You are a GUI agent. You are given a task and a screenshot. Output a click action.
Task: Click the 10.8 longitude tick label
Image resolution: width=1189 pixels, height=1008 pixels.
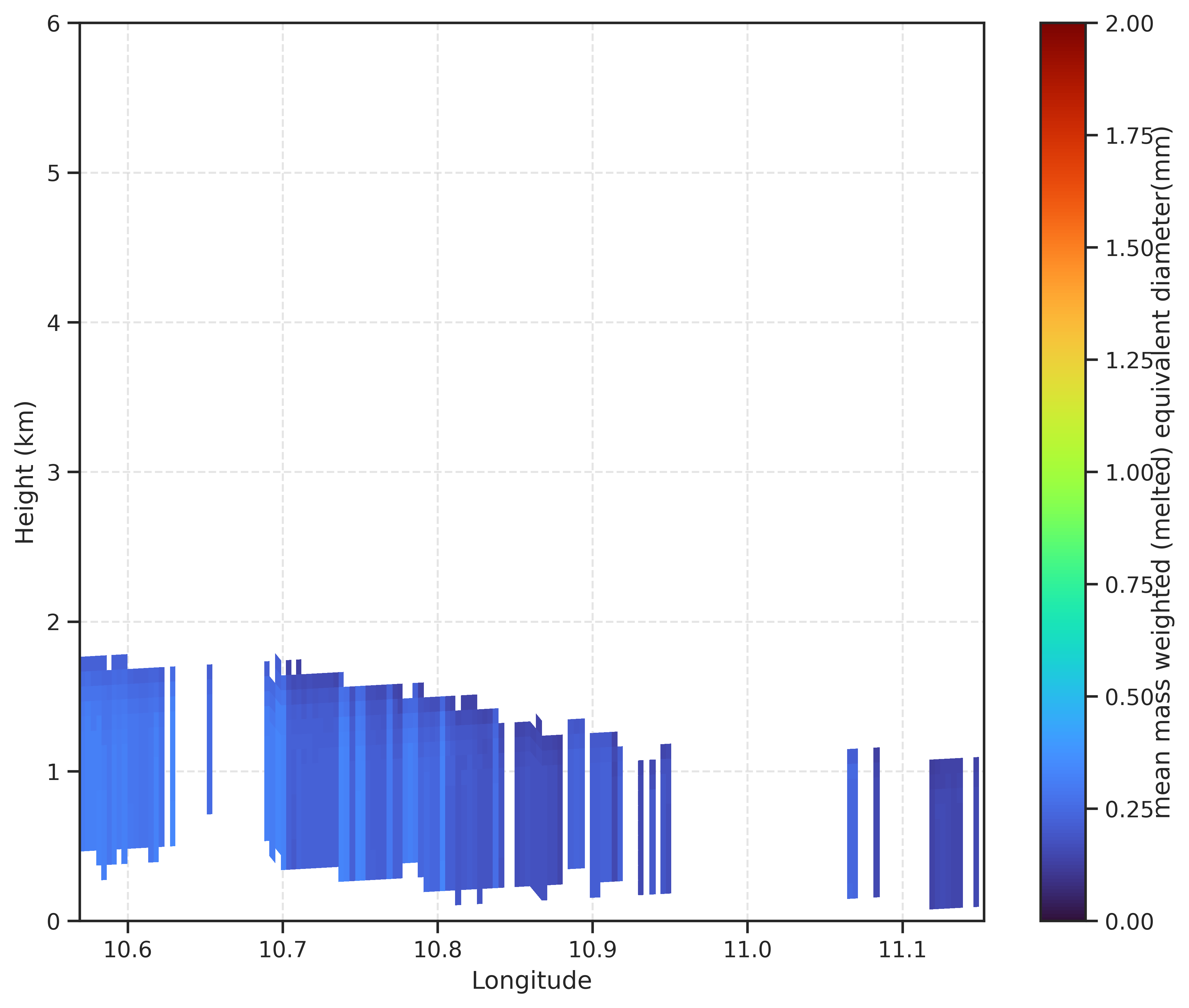(437, 950)
